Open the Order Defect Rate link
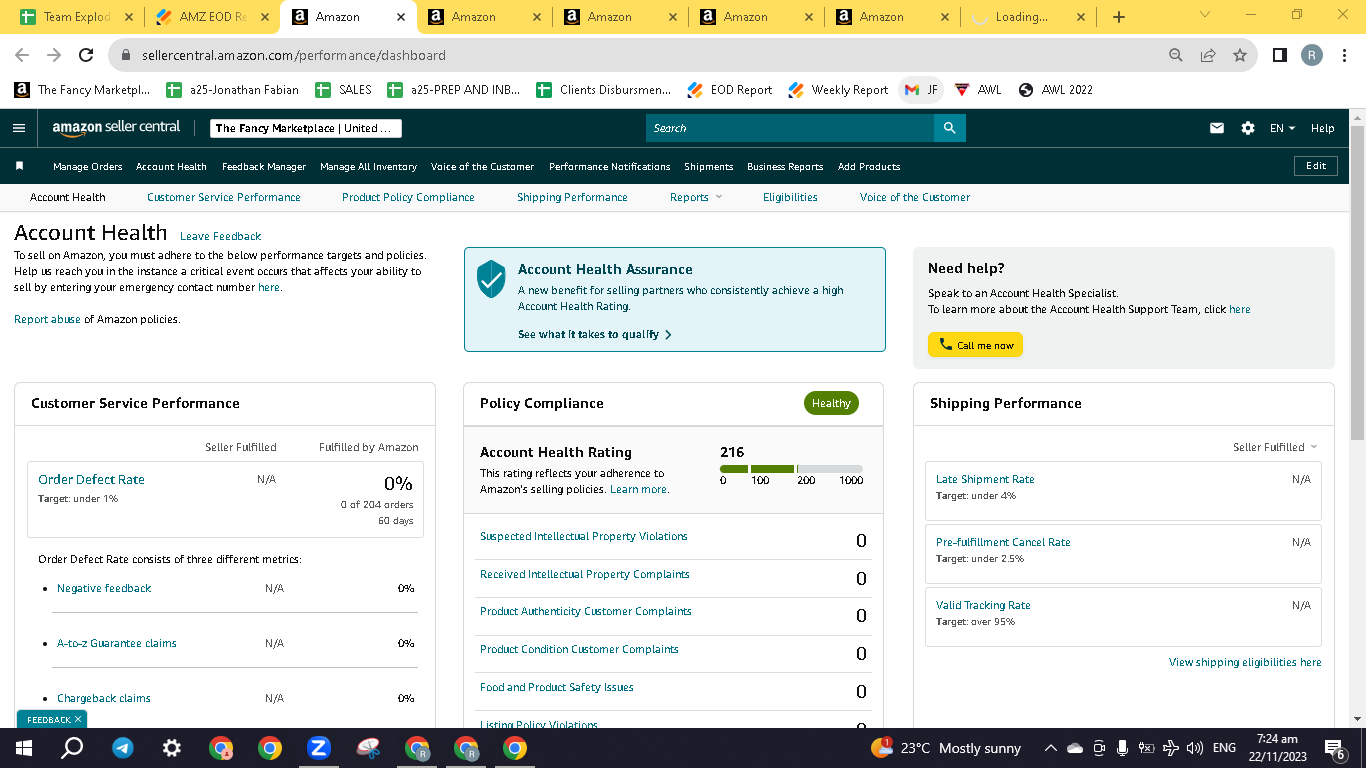This screenshot has height=768, width=1366. click(91, 479)
